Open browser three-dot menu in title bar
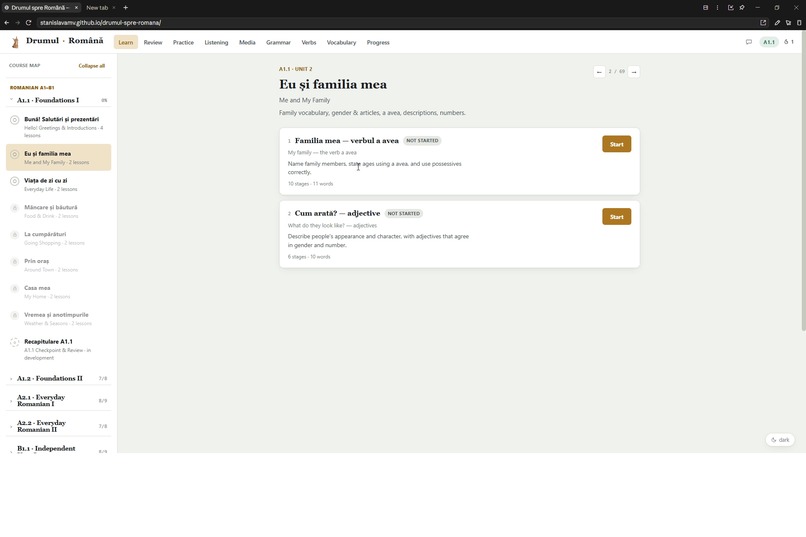 coord(718,8)
